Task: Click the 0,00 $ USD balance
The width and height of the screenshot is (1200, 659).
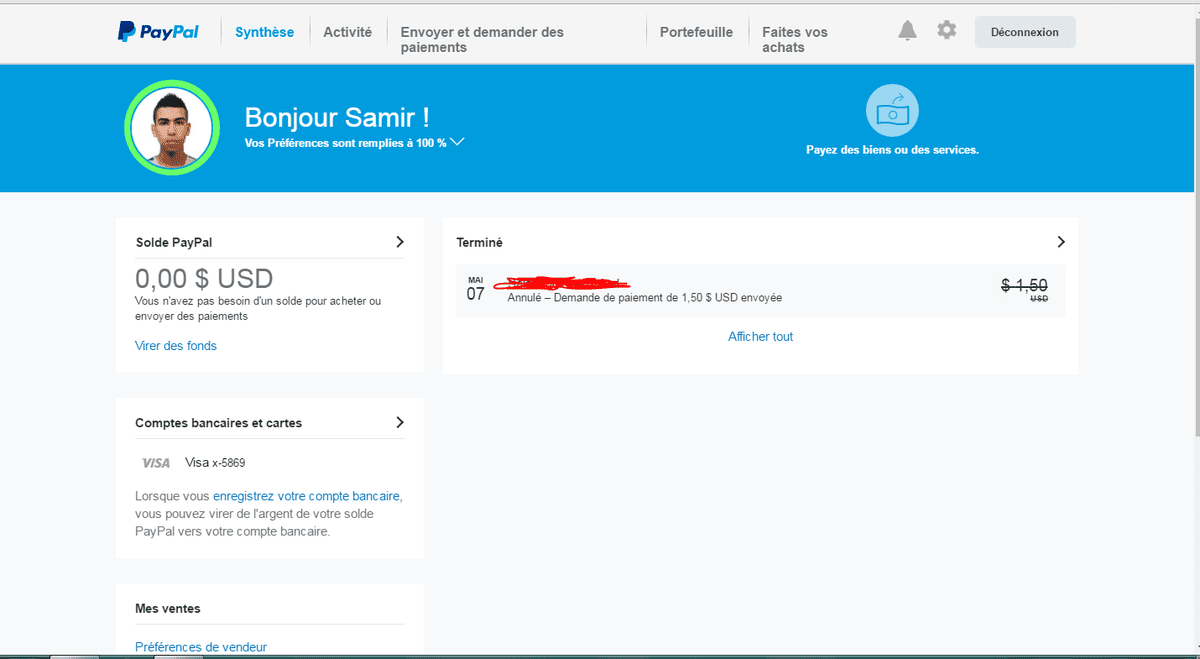Action: 204,278
